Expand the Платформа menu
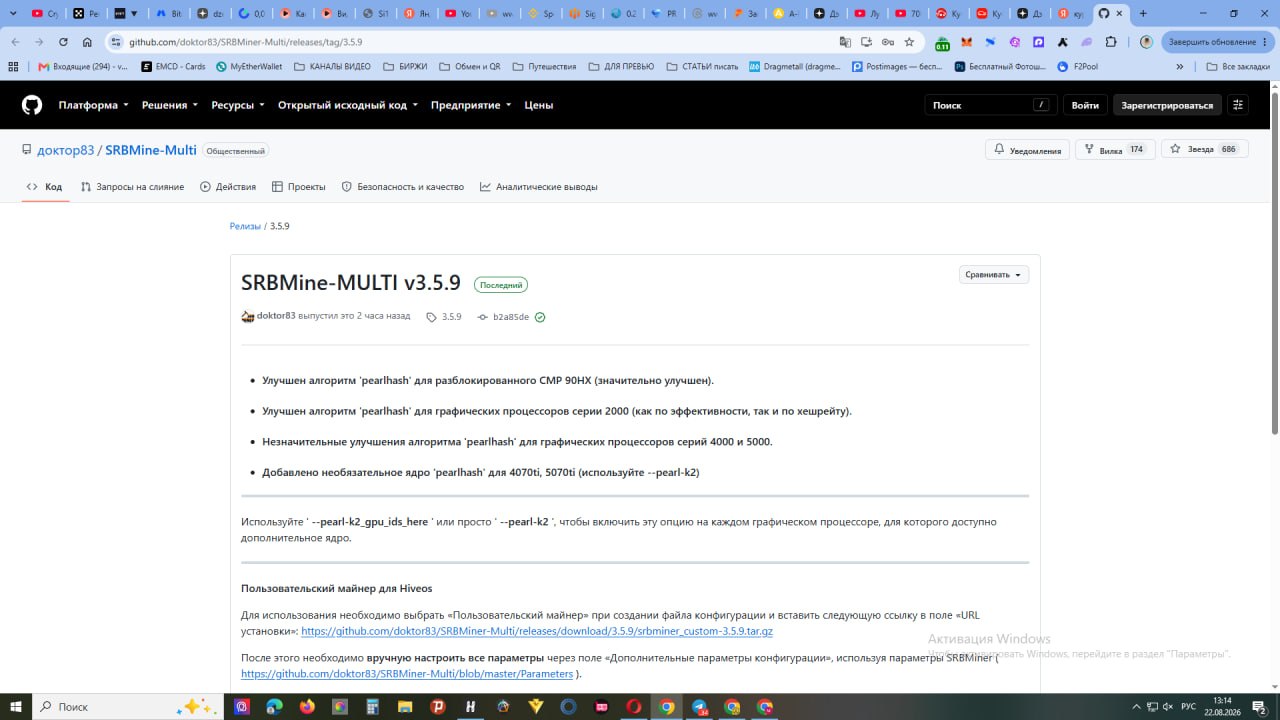 [94, 105]
